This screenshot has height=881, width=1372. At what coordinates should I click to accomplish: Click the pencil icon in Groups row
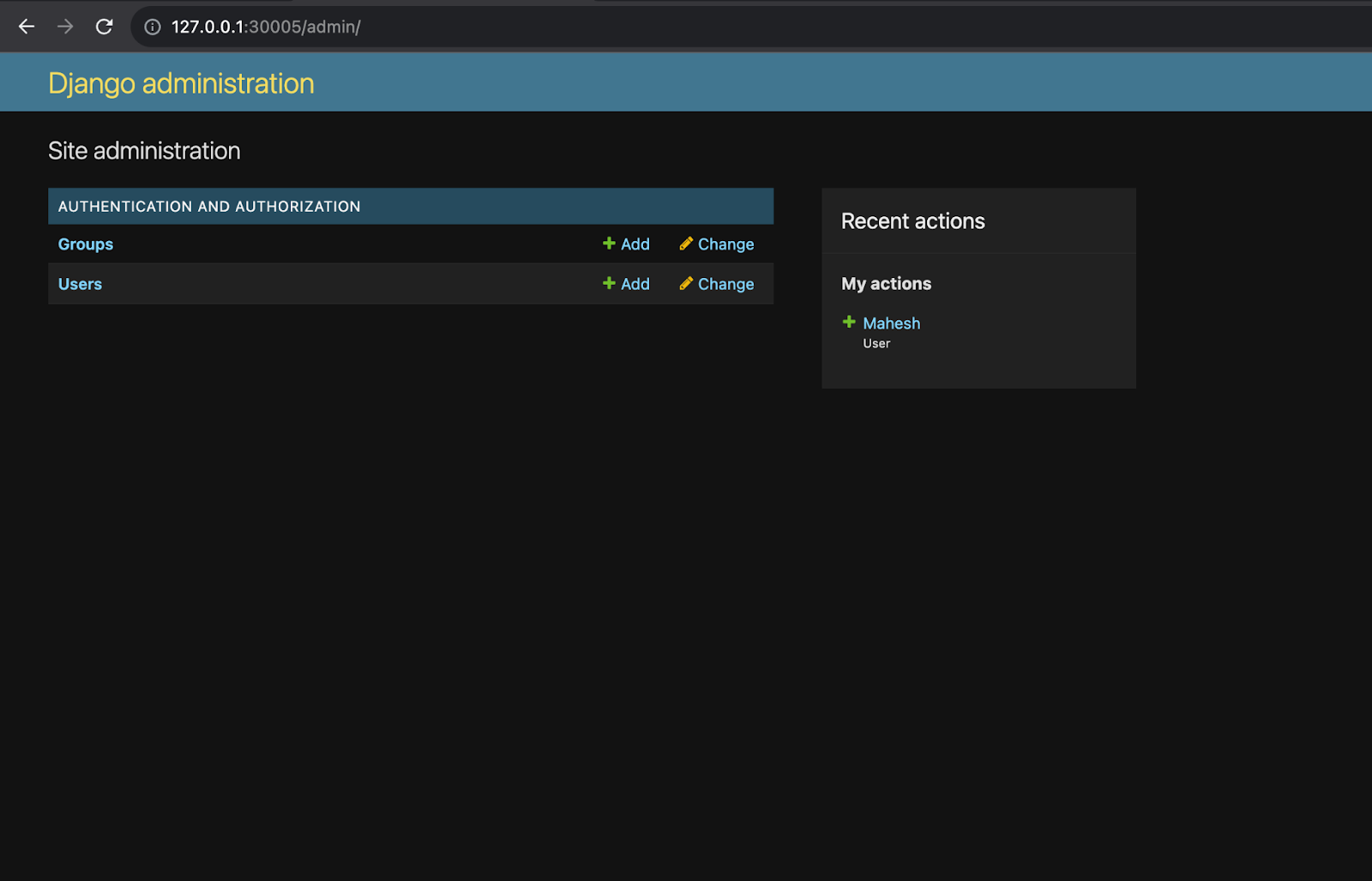(686, 244)
